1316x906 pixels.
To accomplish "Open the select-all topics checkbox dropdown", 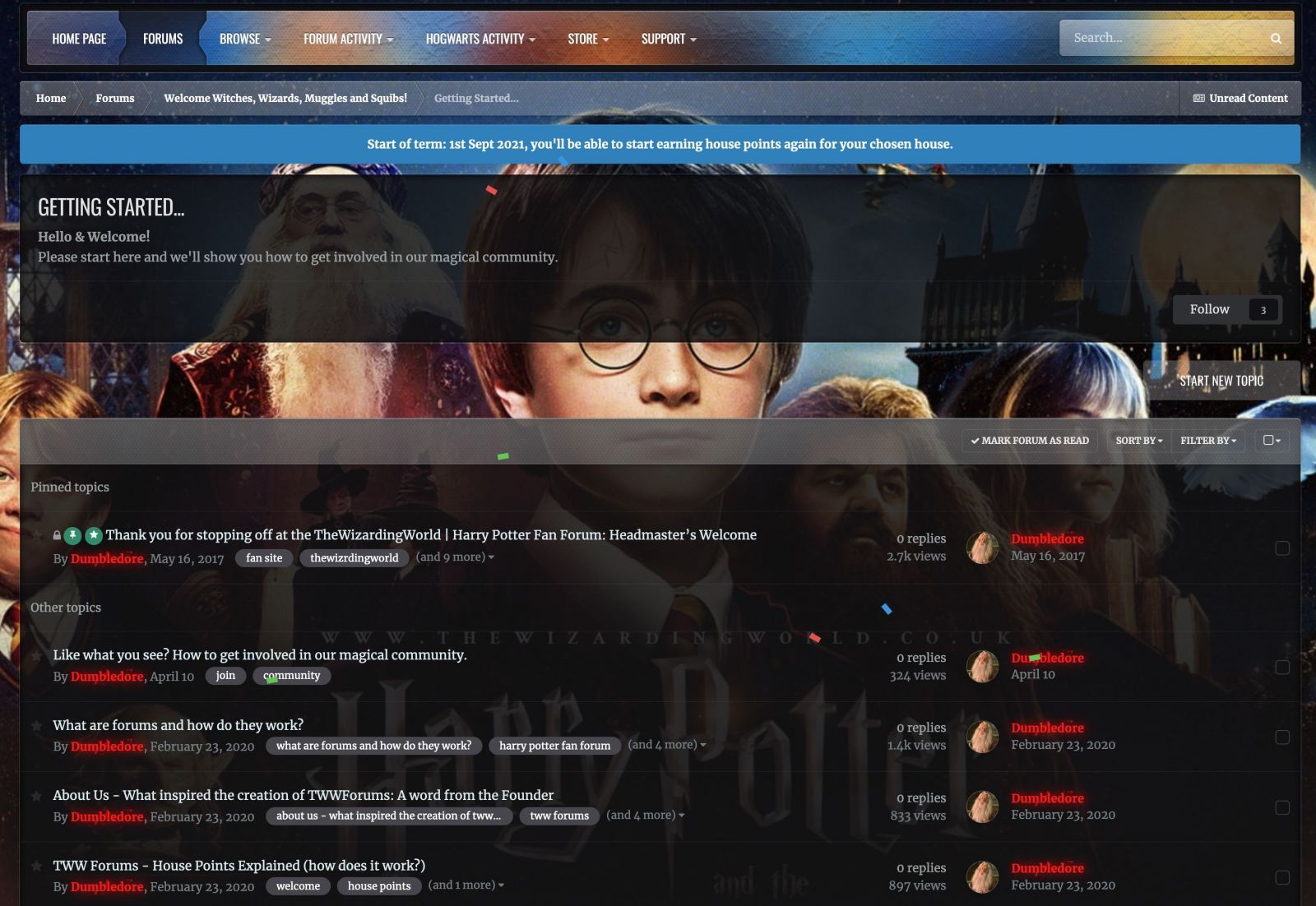I will coord(1272,441).
